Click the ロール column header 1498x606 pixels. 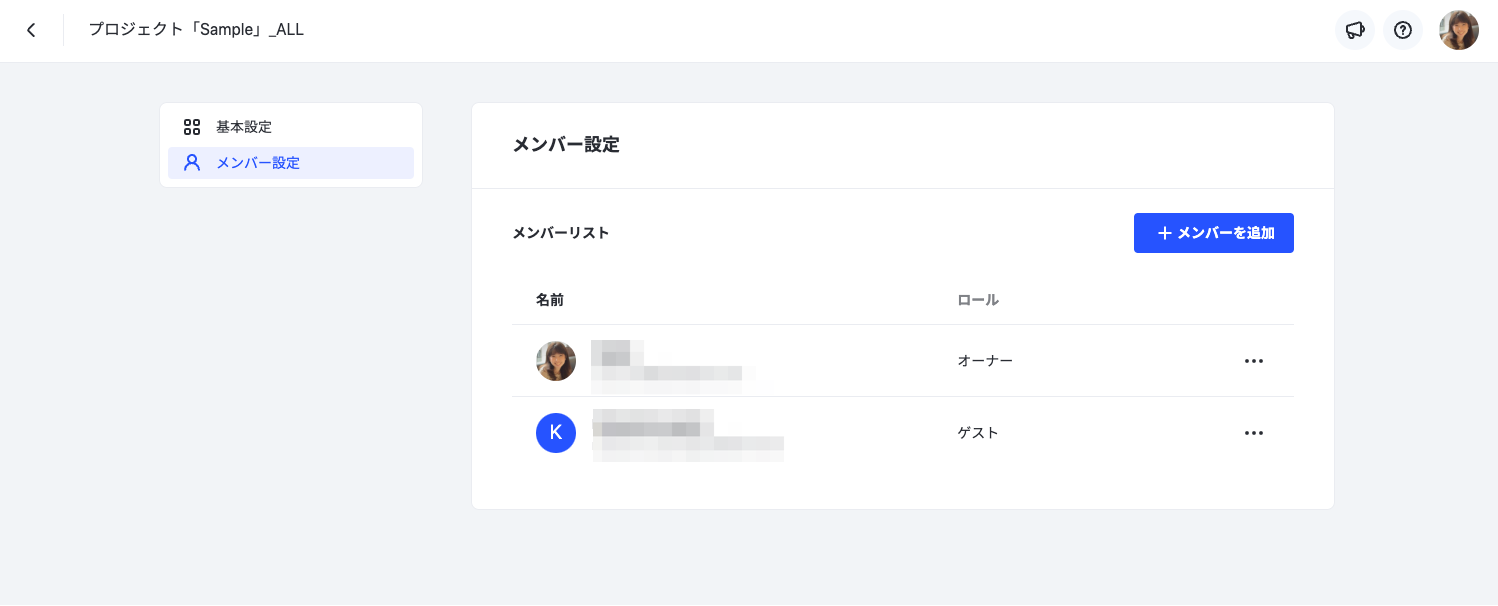(x=978, y=300)
